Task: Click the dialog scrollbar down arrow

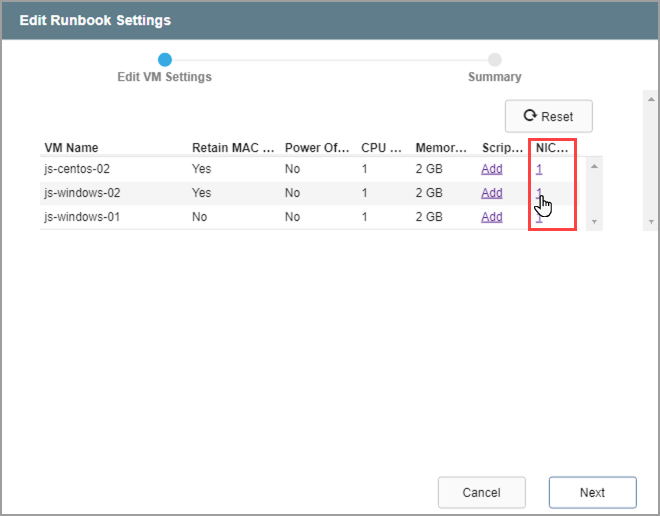Action: point(649,221)
